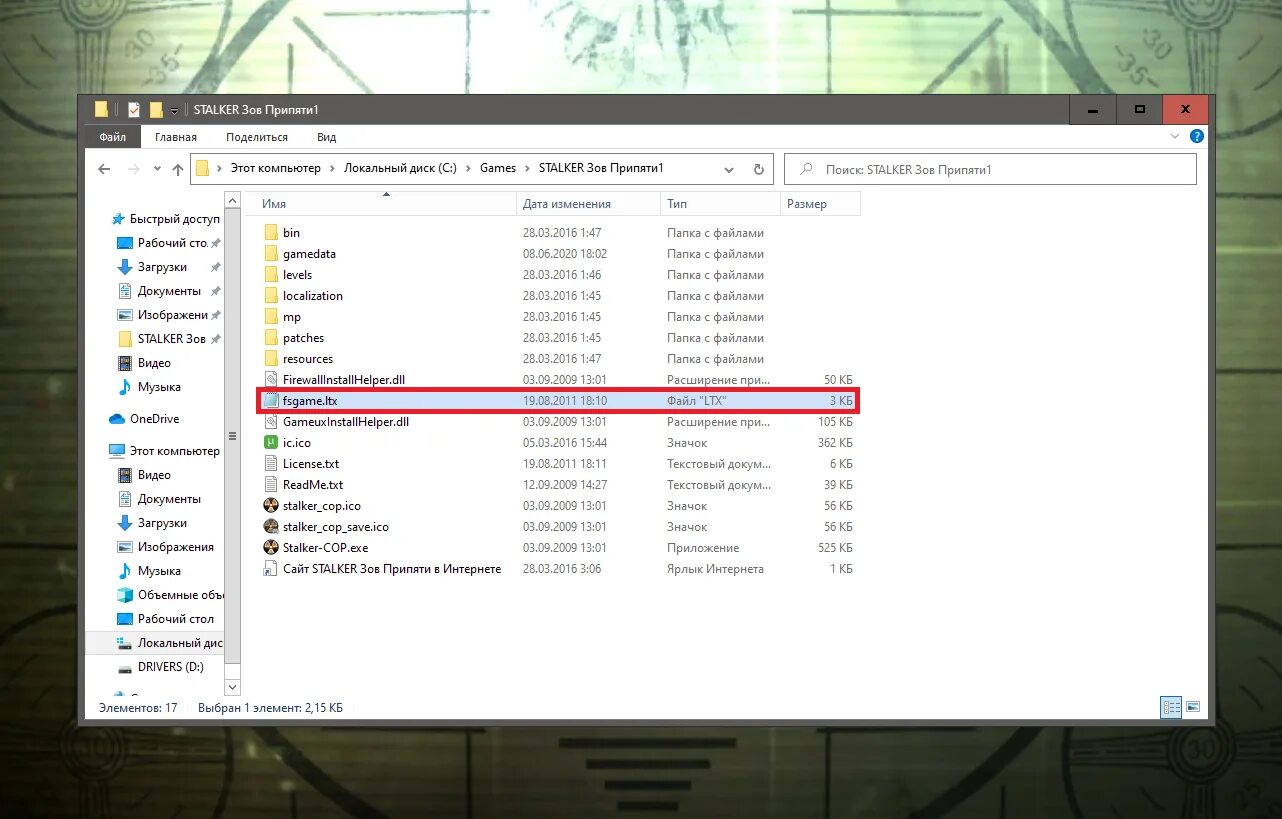Expand the chevron after Games breadcrumb

(x=527, y=169)
